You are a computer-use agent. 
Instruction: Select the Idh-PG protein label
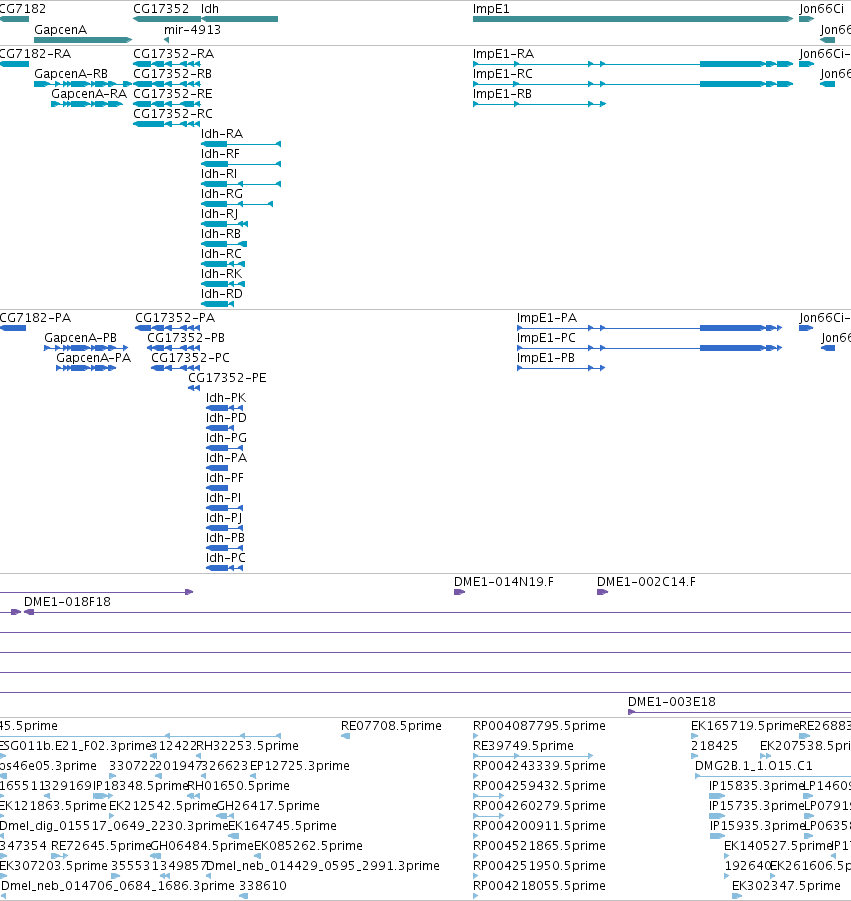[226, 438]
